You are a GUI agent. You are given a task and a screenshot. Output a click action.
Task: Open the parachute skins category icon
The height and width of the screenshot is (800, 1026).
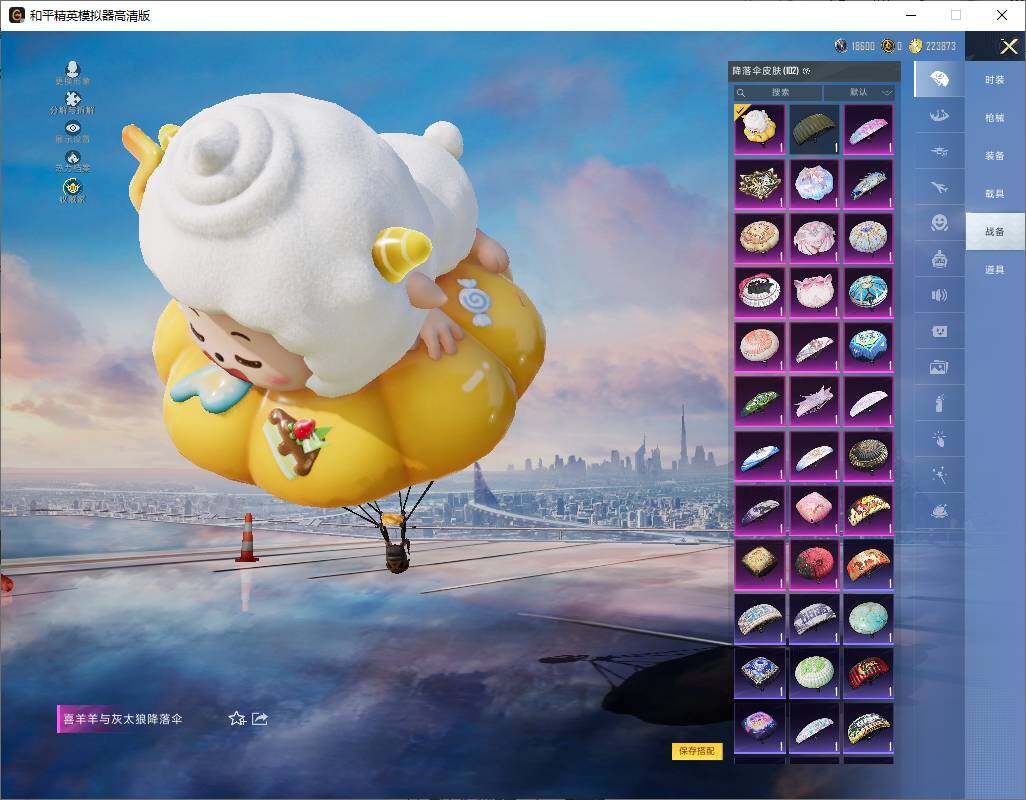click(x=938, y=79)
